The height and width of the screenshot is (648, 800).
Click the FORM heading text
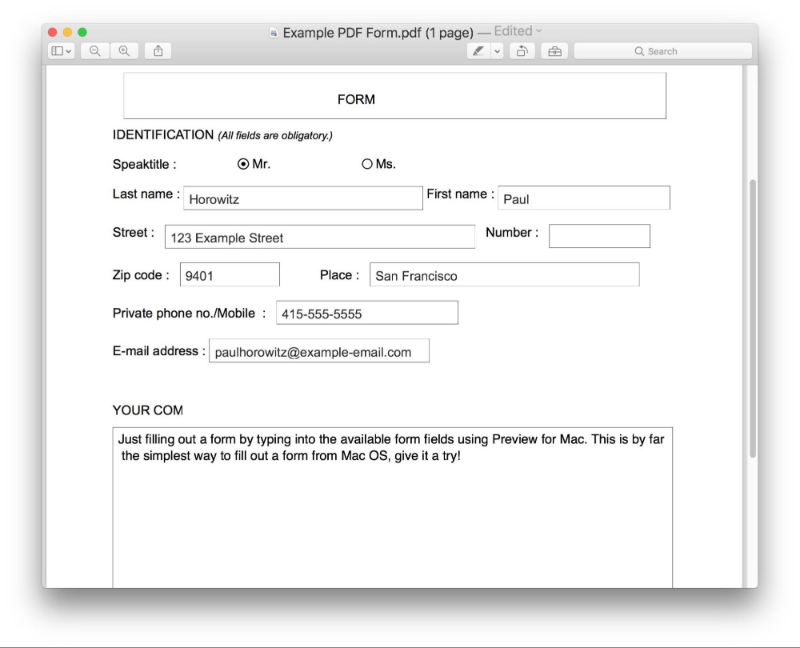point(356,99)
